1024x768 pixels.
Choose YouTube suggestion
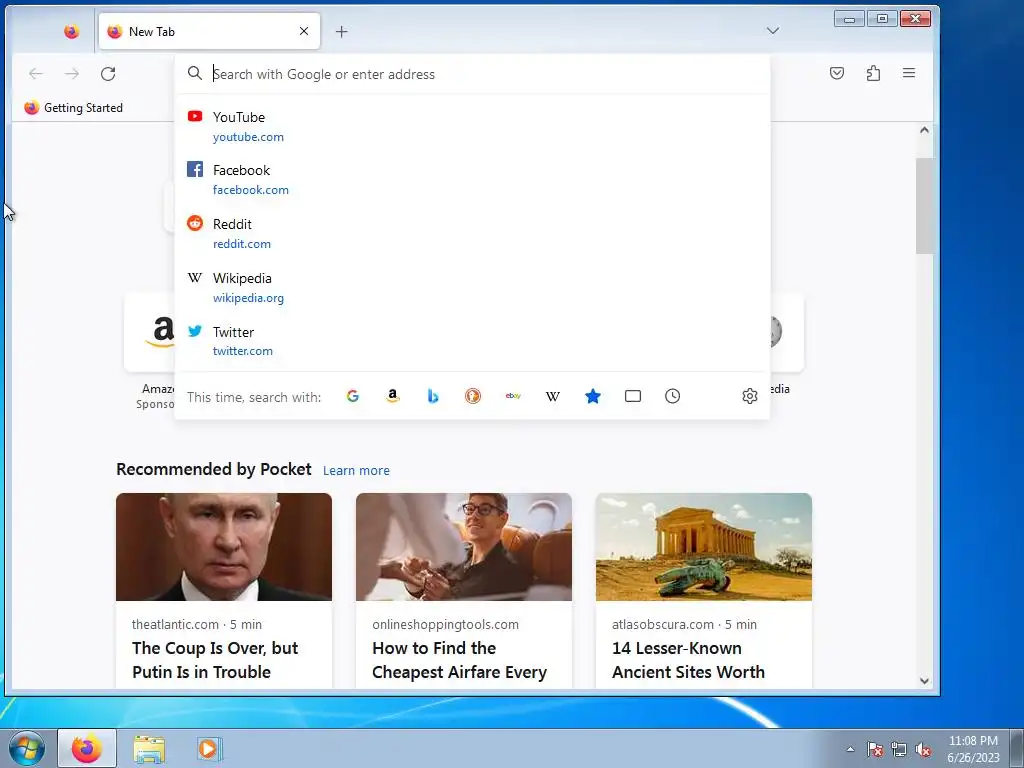tap(472, 126)
